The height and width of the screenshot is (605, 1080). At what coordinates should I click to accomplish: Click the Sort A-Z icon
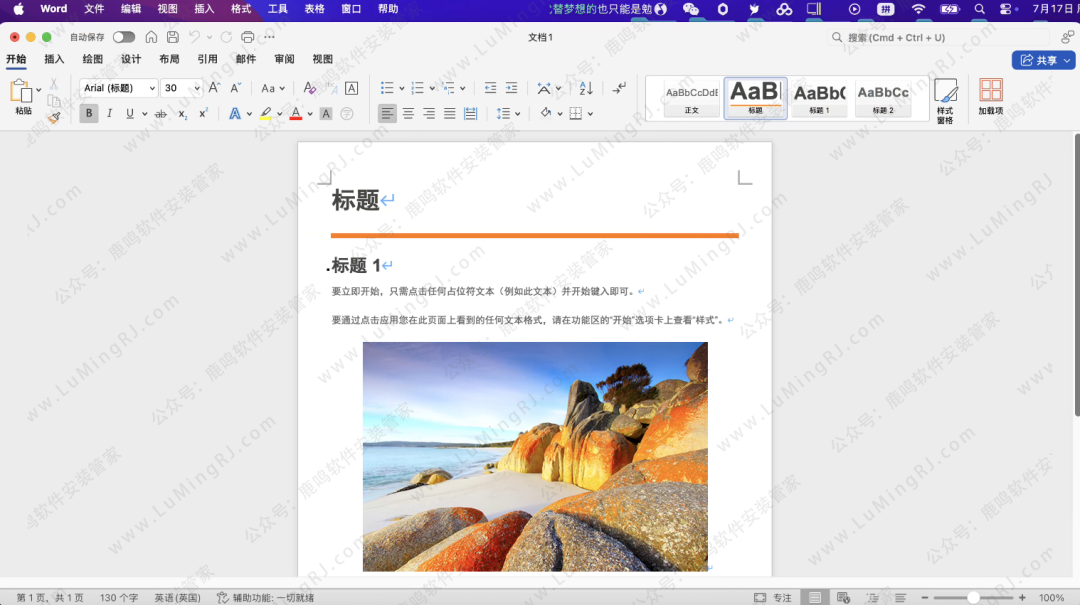586,88
